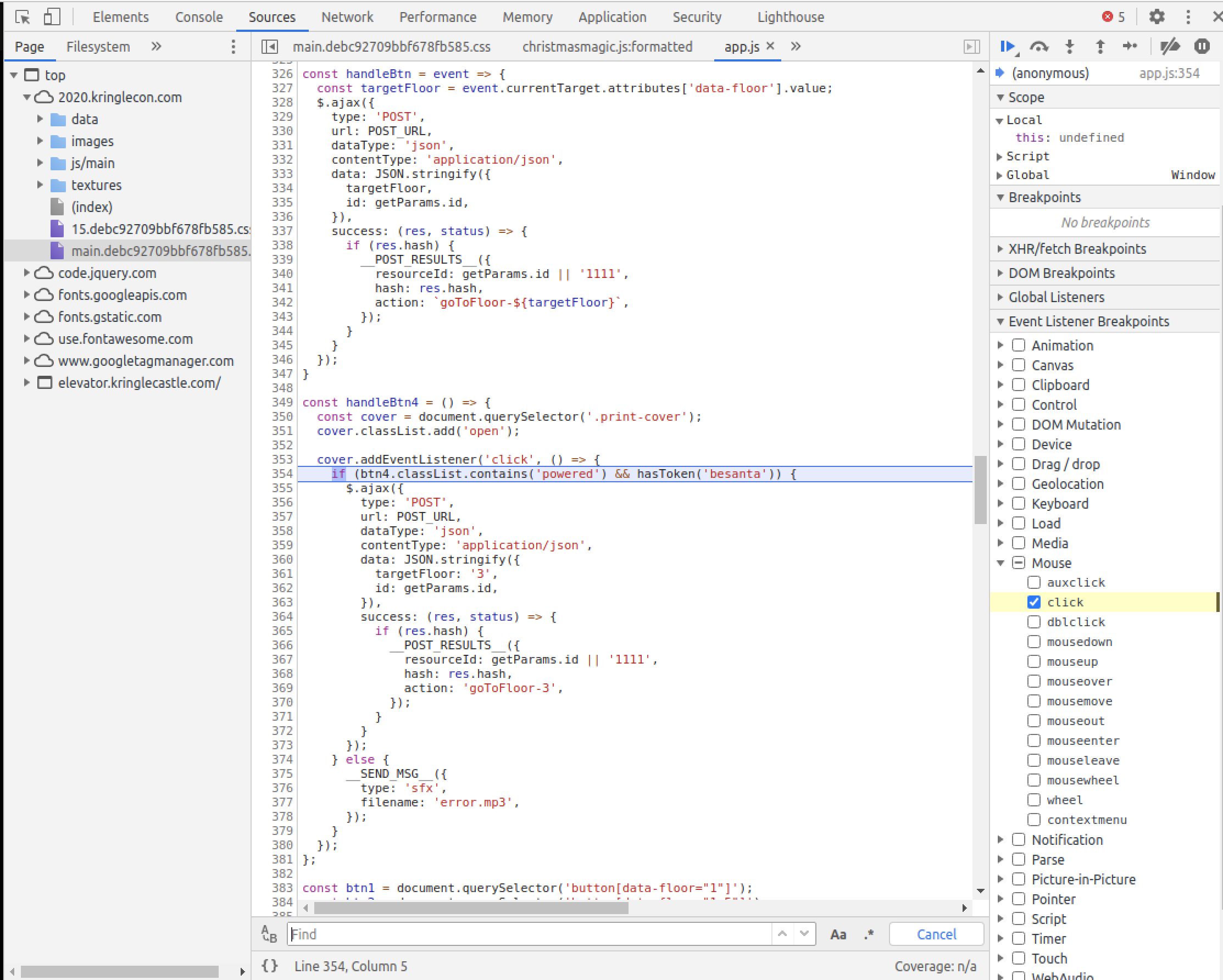Click the Cancel button in the Find bar
1223x980 pixels.
(x=936, y=934)
